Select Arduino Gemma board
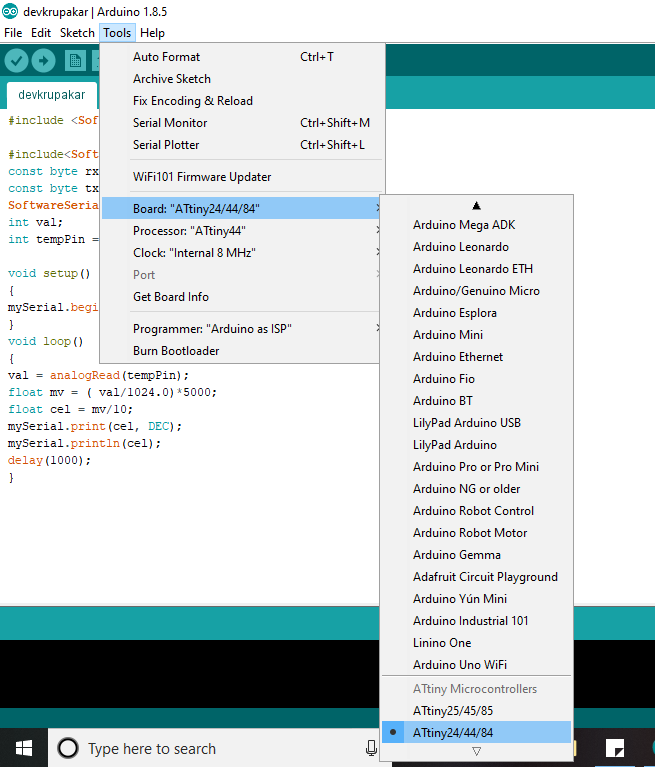 (x=476, y=555)
